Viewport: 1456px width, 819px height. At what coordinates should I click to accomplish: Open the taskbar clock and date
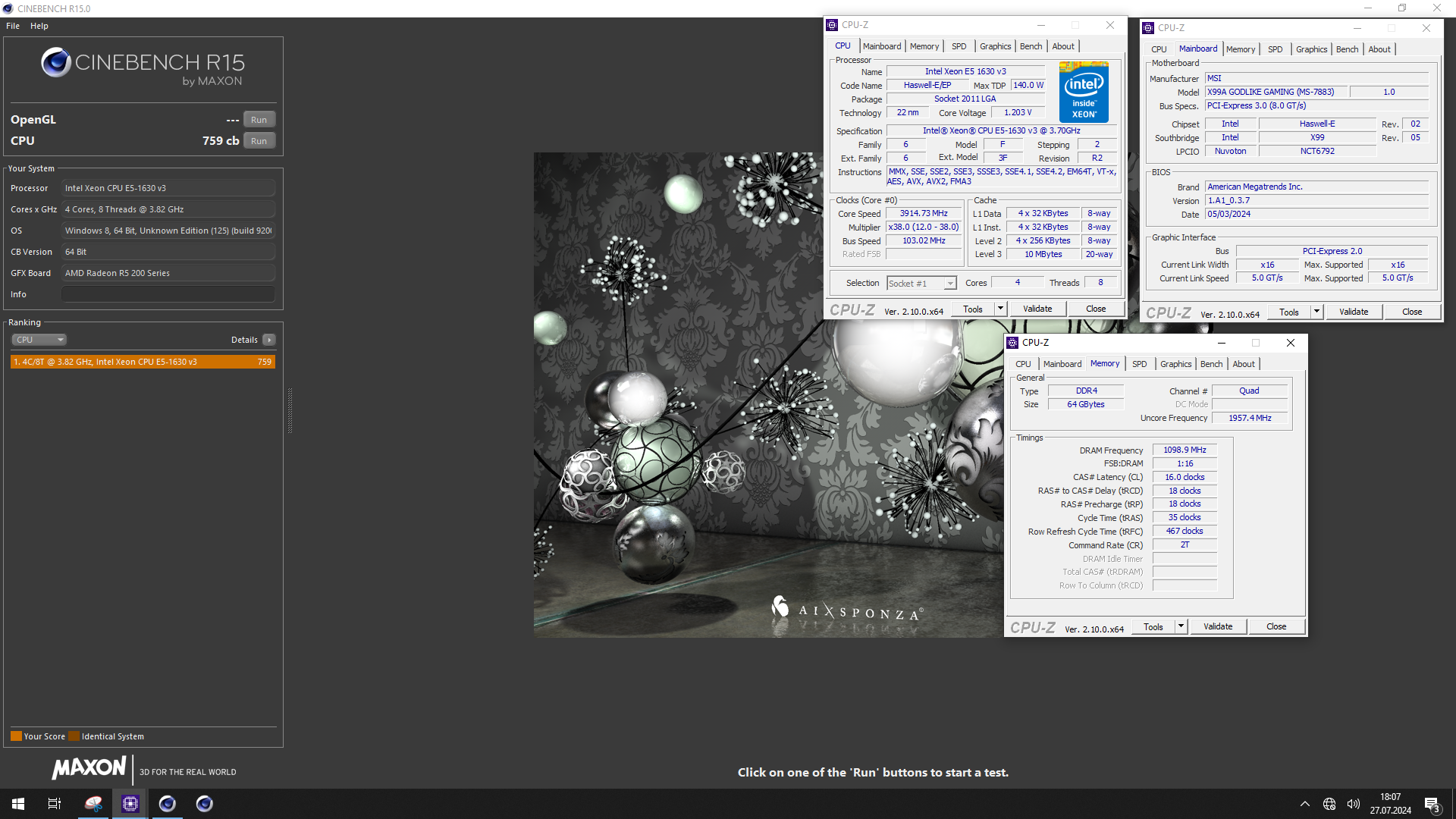tap(1391, 804)
